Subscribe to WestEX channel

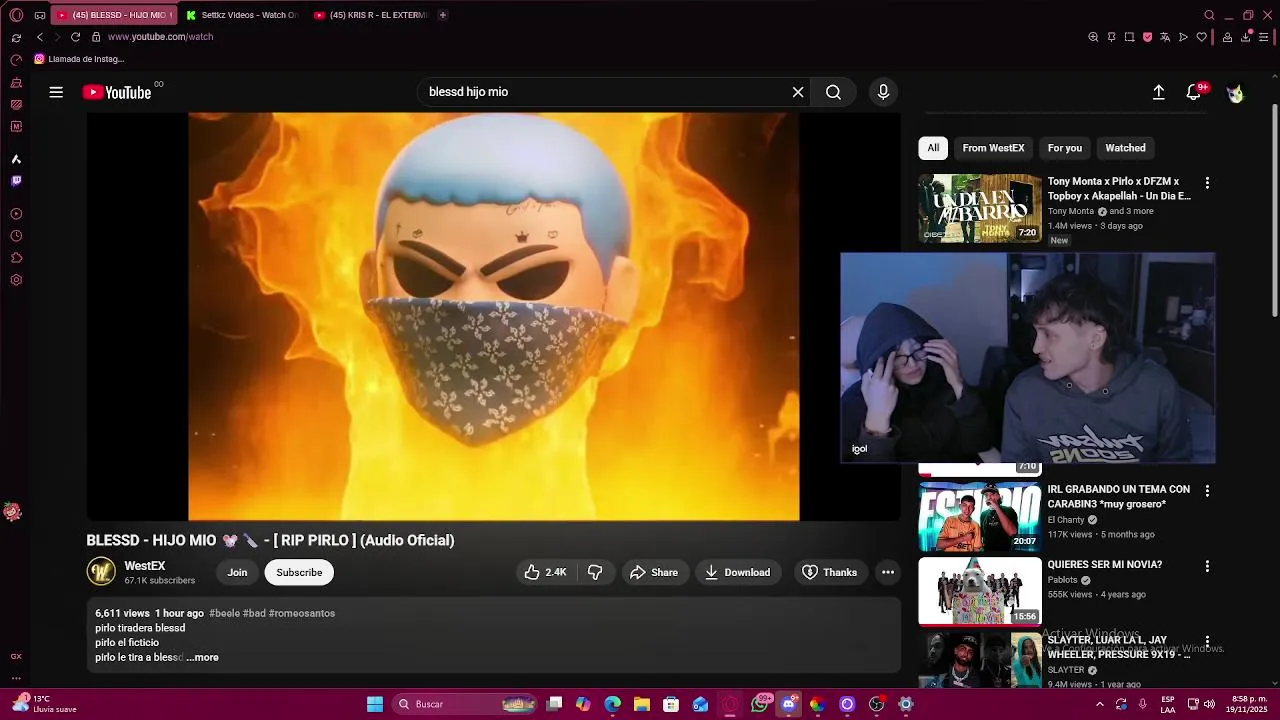tap(299, 572)
